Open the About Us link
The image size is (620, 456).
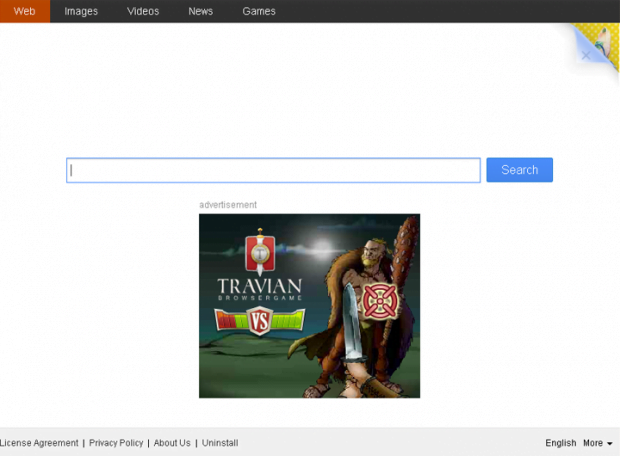click(x=172, y=443)
